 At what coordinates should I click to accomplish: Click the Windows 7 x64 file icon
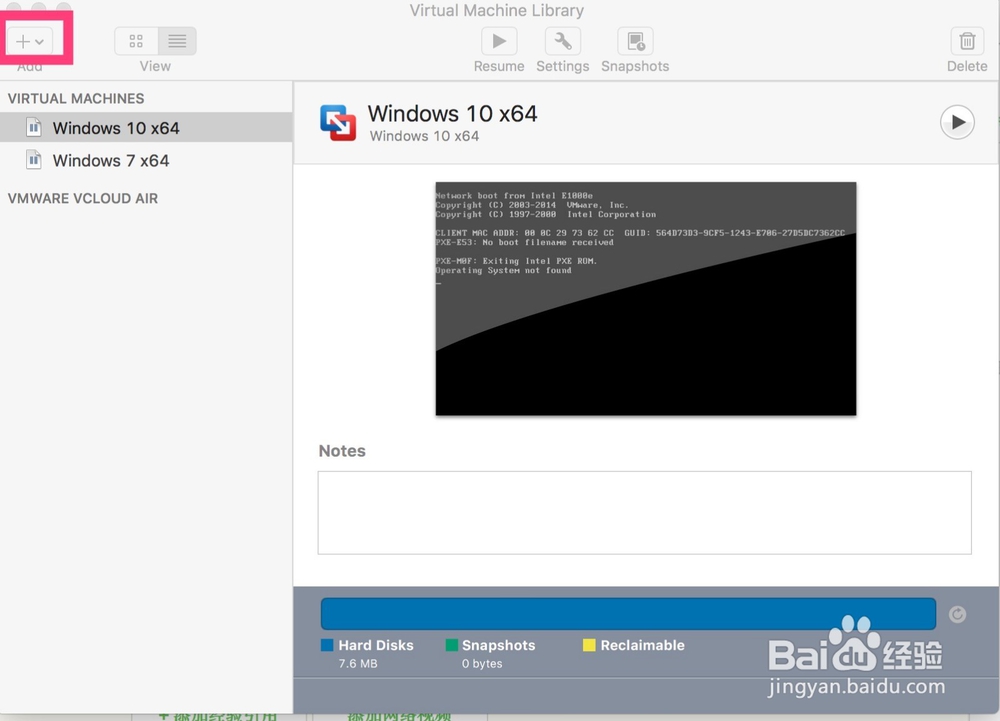[x=34, y=159]
